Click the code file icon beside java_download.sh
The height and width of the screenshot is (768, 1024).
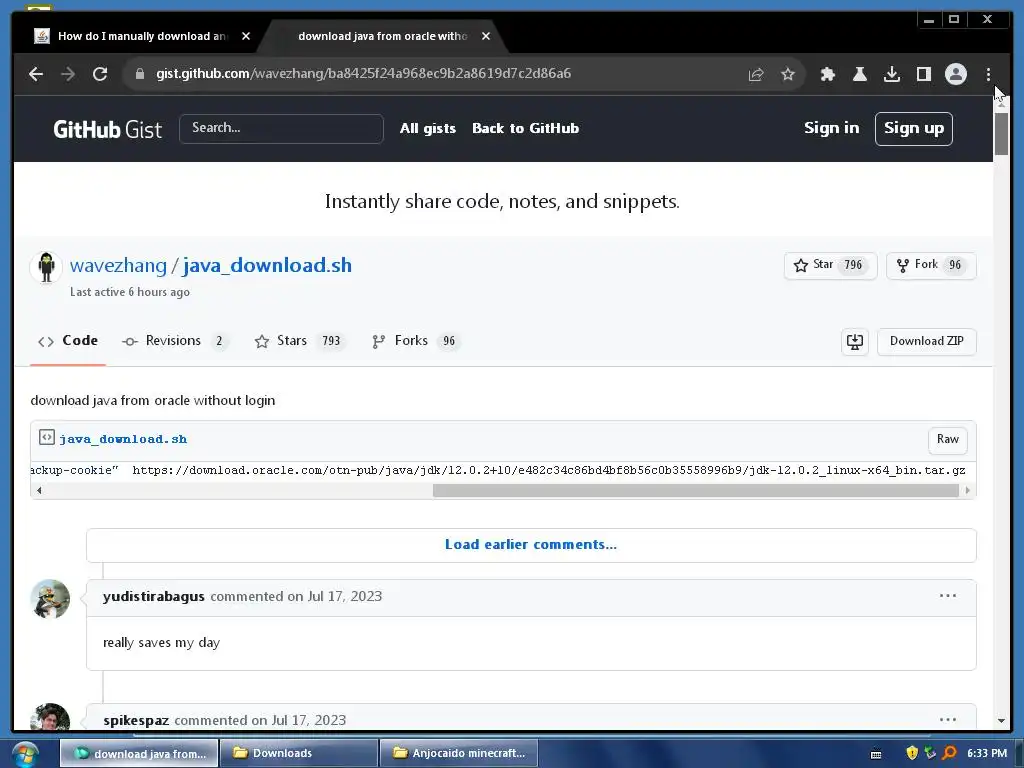point(46,438)
